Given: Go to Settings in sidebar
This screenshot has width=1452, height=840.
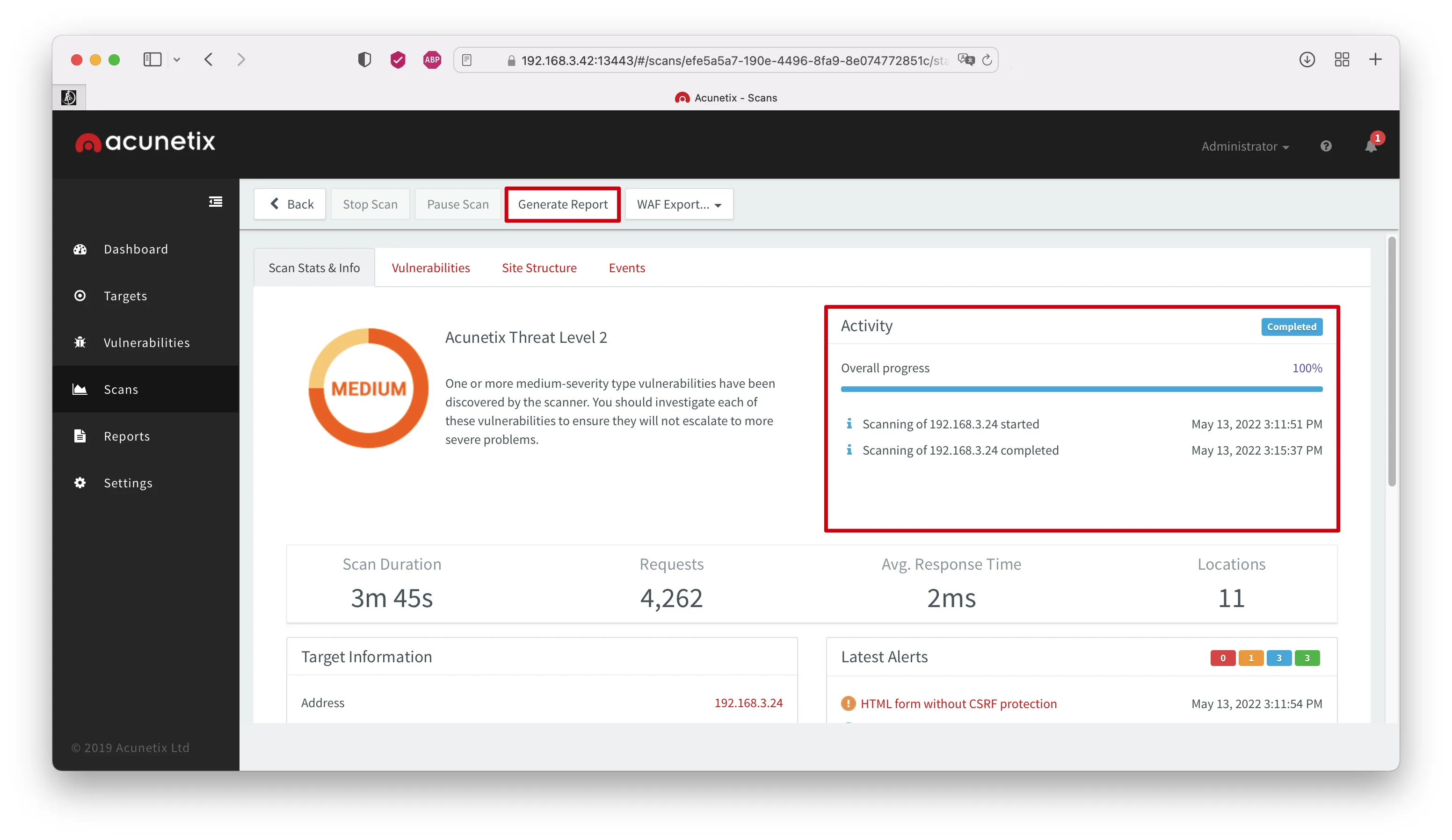Looking at the screenshot, I should pyautogui.click(x=146, y=483).
